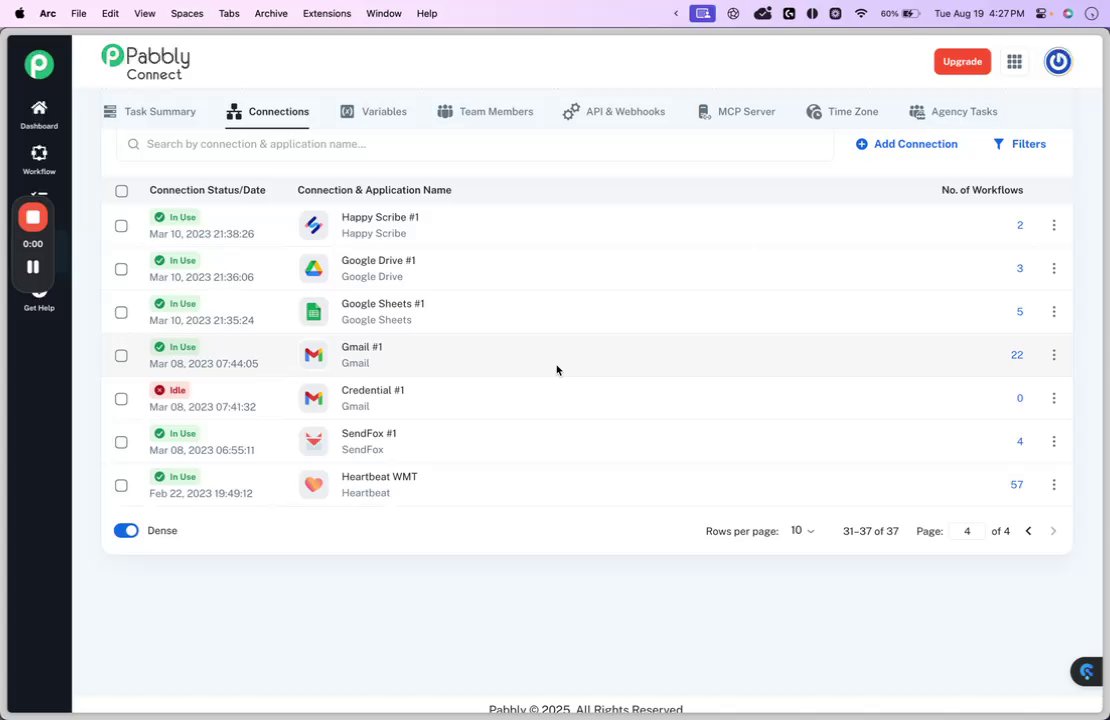The width and height of the screenshot is (1110, 720).
Task: Click the Wi-Fi icon in menu bar
Action: tap(861, 13)
